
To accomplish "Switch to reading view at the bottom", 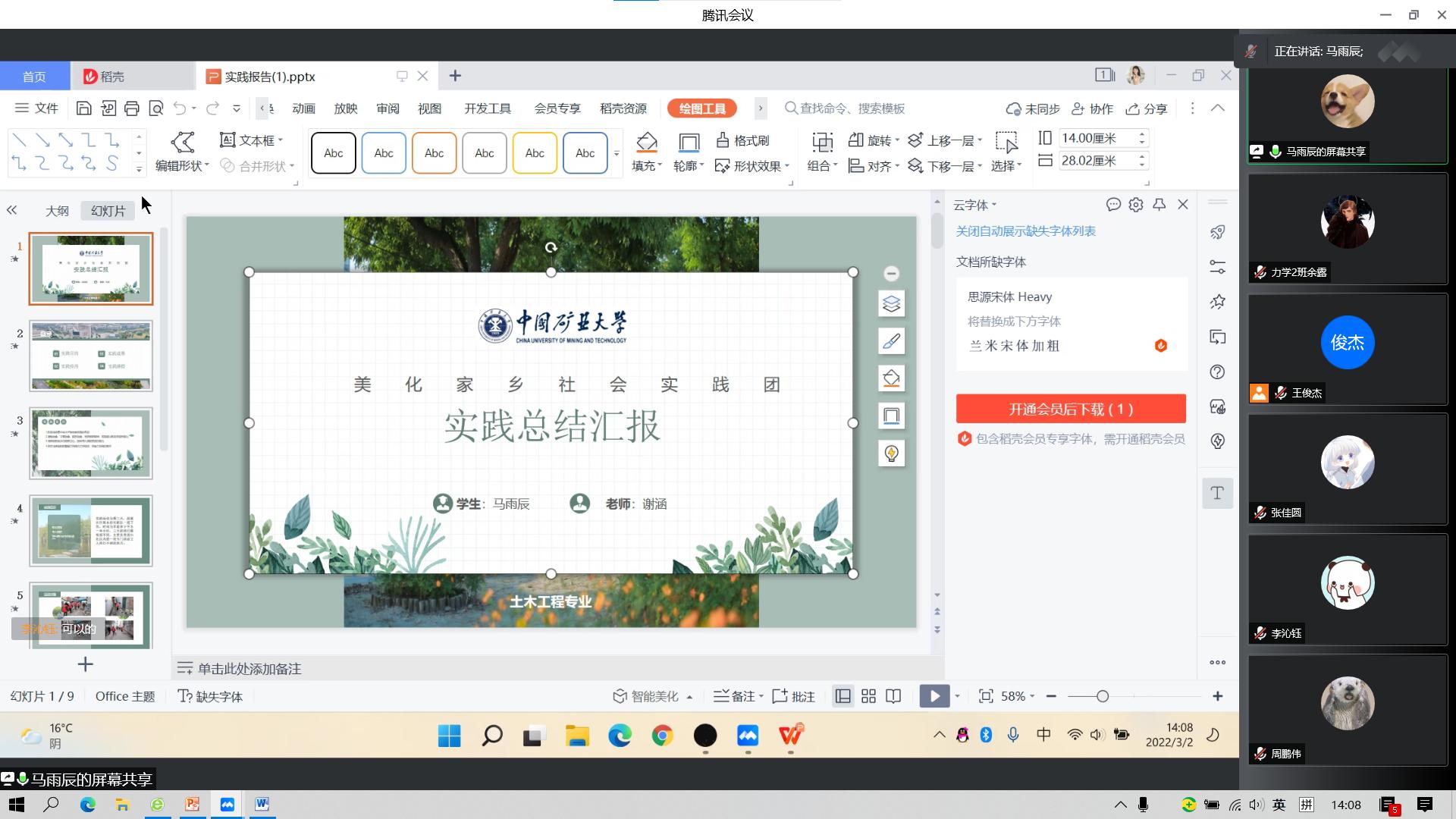I will coord(894,695).
